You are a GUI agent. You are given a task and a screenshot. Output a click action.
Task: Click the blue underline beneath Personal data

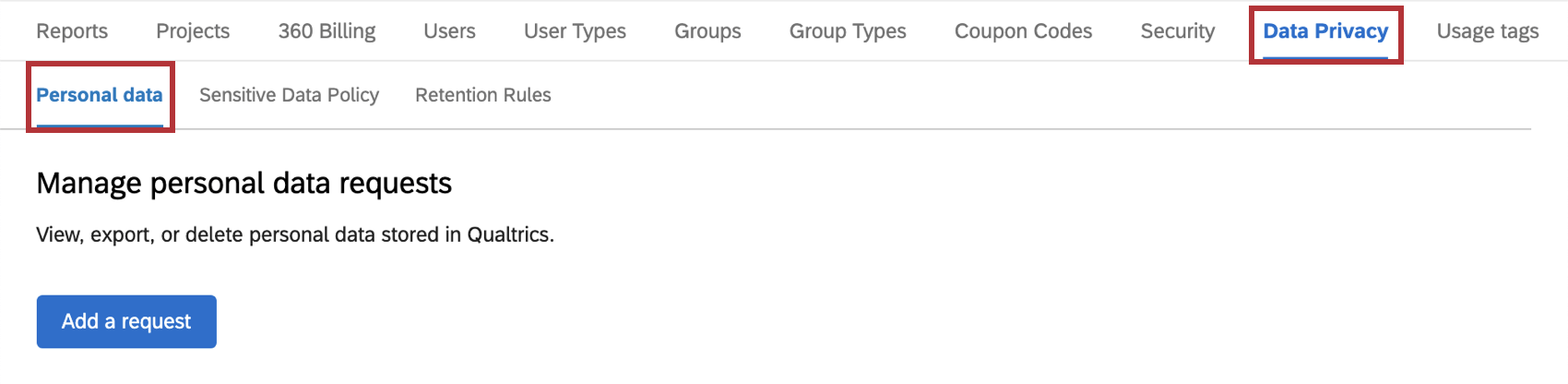tap(100, 126)
